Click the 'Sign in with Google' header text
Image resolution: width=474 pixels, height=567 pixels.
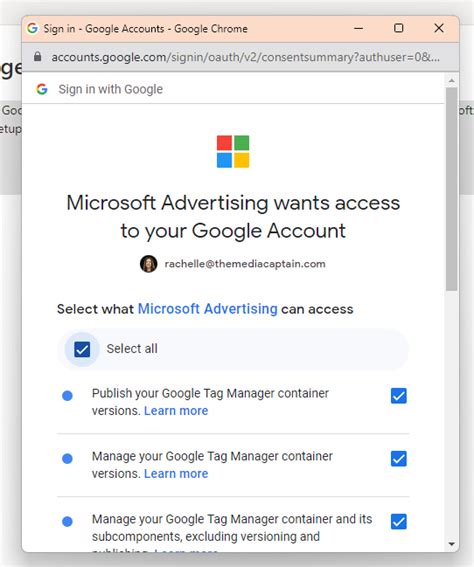tap(111, 89)
